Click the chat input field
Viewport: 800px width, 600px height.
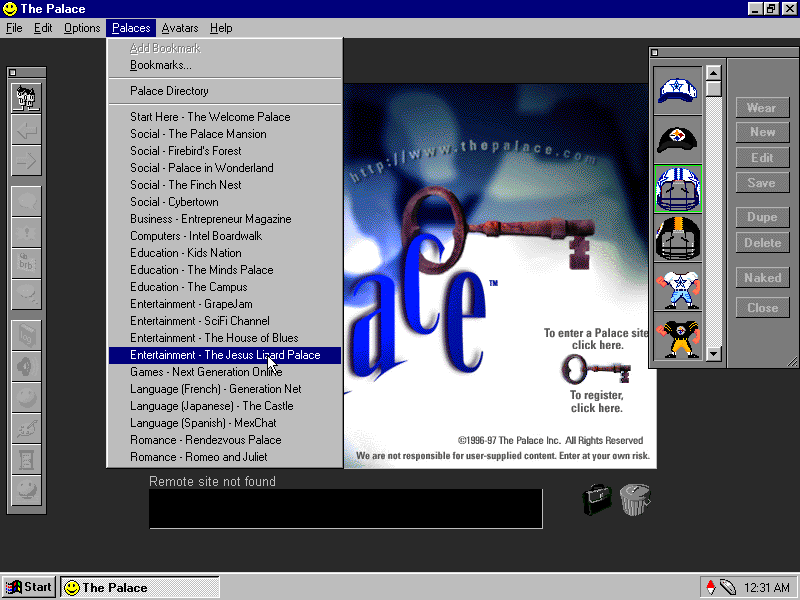click(345, 509)
